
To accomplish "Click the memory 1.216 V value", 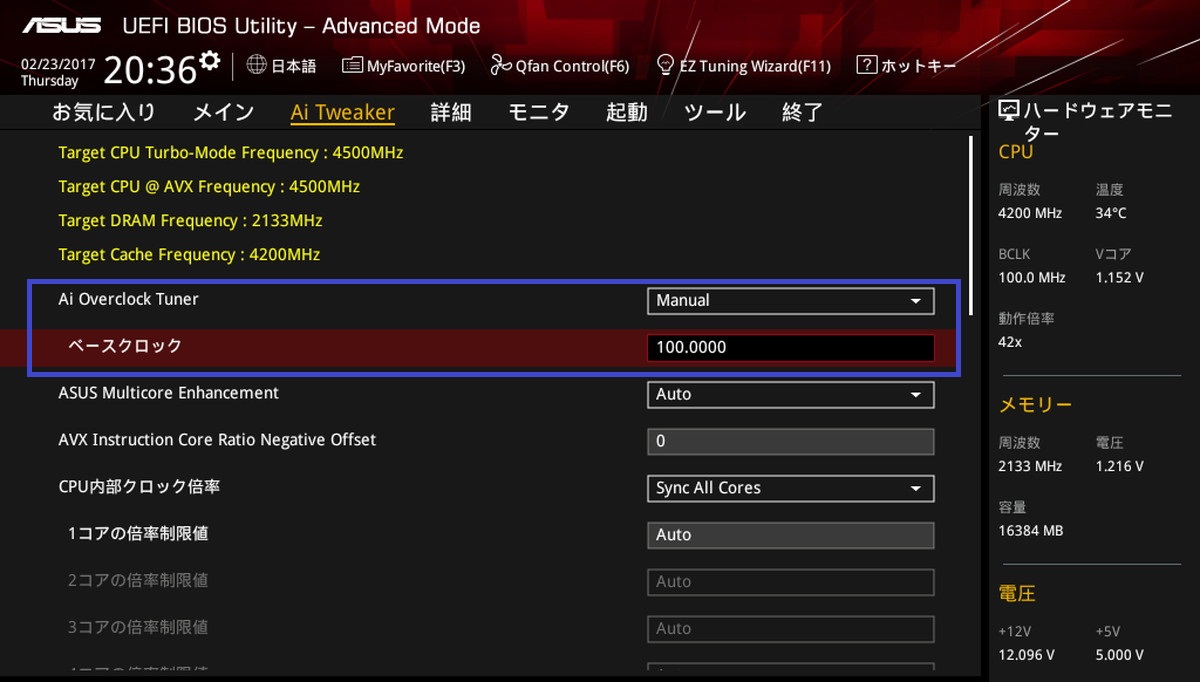I will click(x=1119, y=466).
